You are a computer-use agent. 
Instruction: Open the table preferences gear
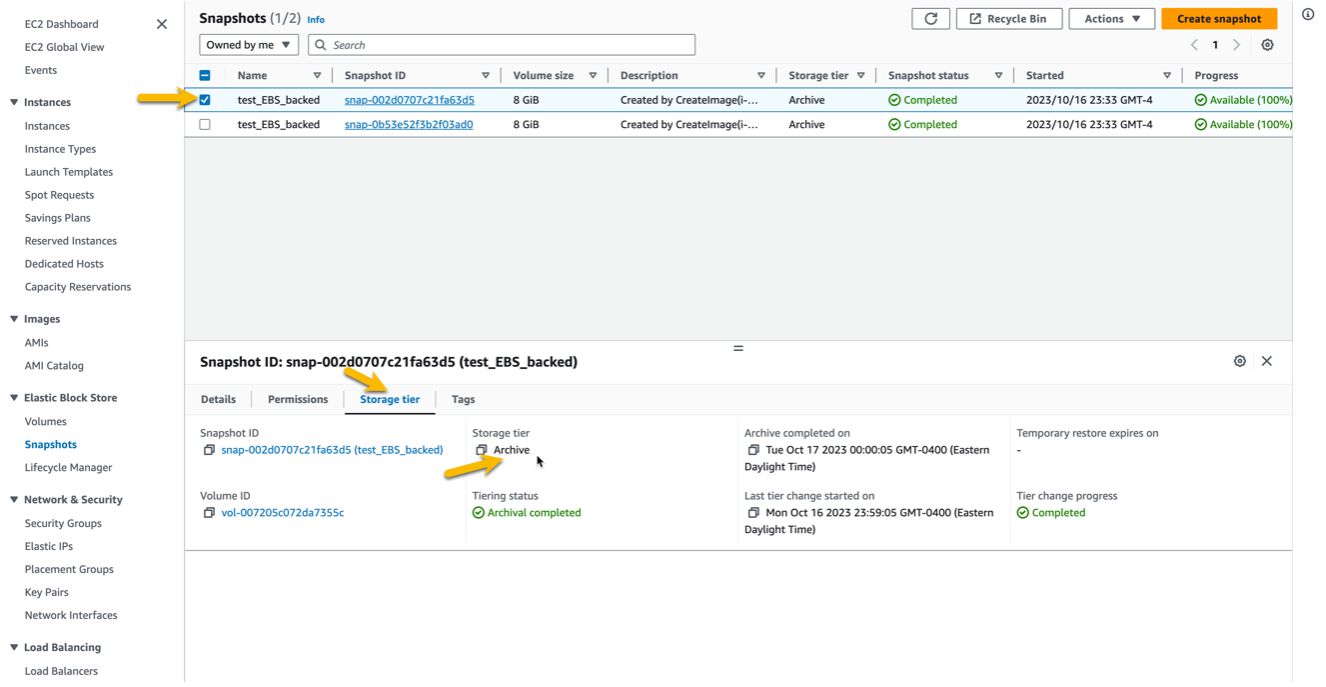coord(1268,44)
